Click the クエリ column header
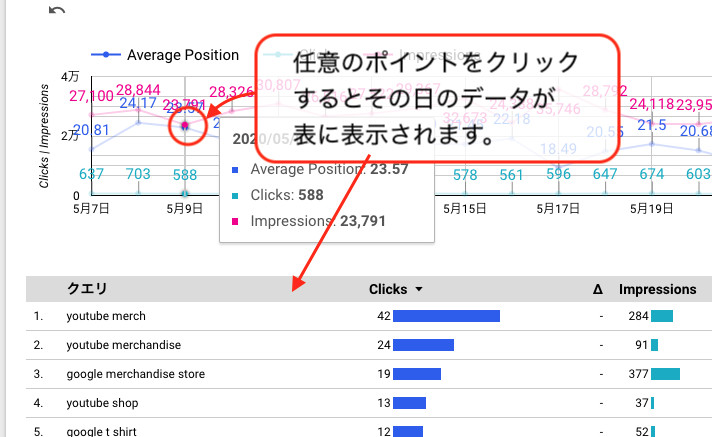The width and height of the screenshot is (712, 437). 87,289
